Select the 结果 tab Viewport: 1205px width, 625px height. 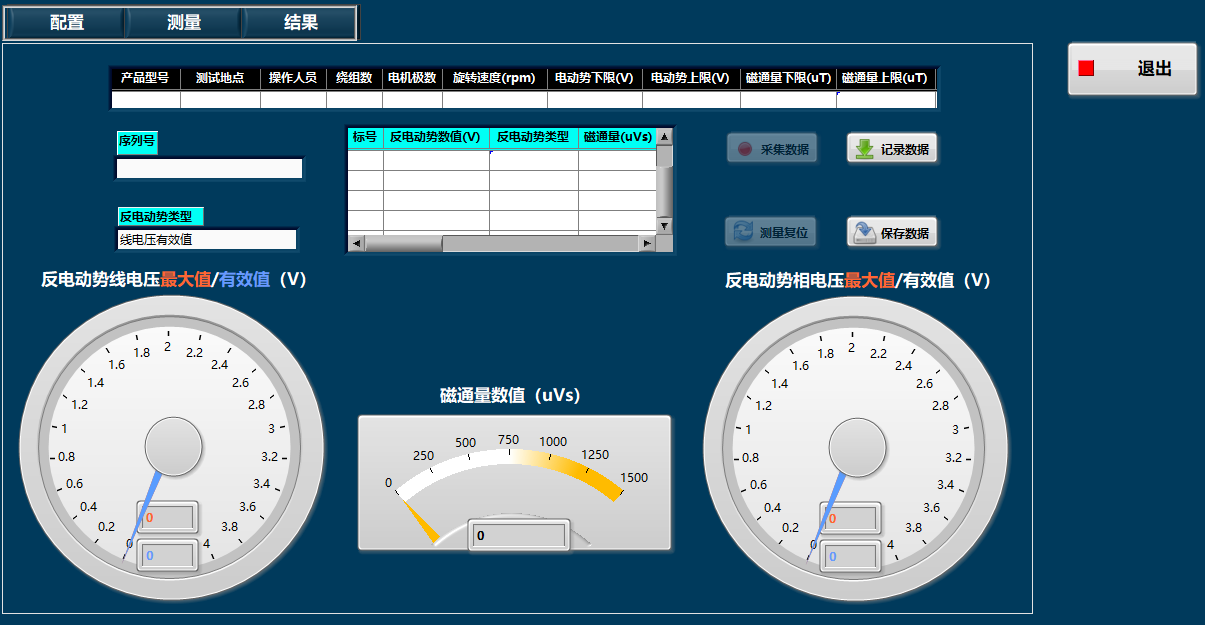301,23
